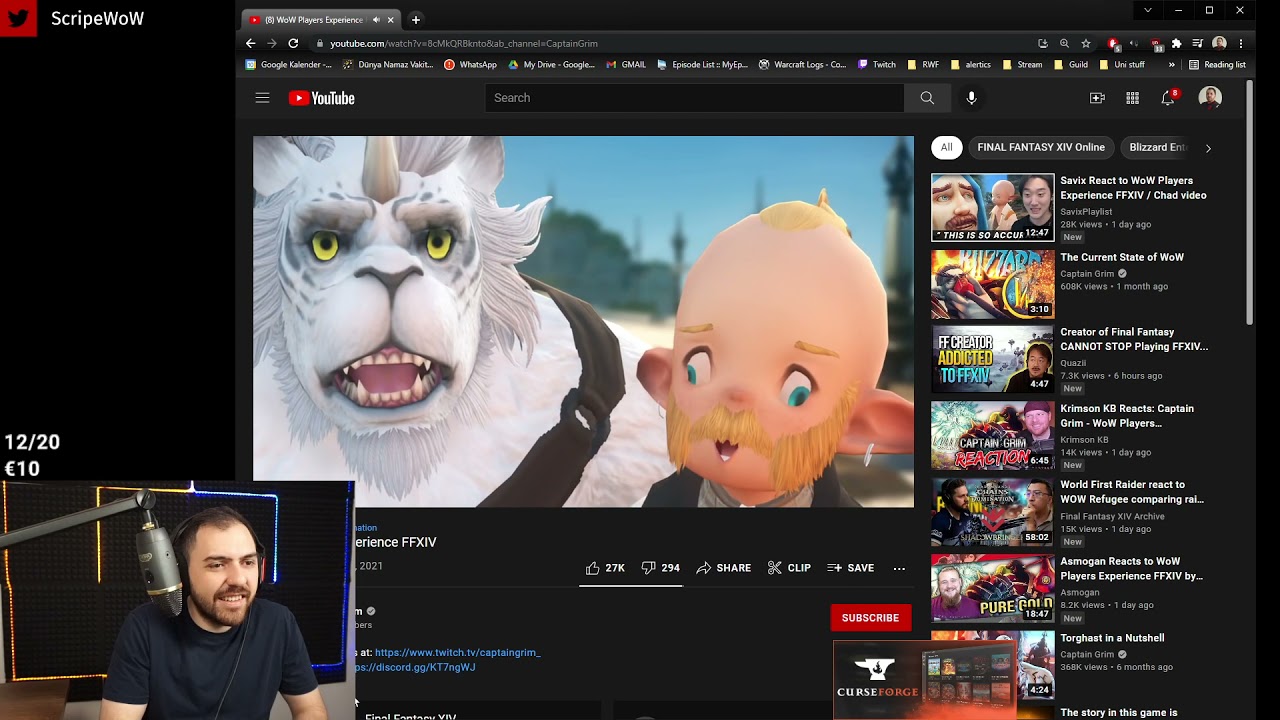This screenshot has width=1280, height=720.
Task: Click the install/download icon in address bar
Action: click(1043, 43)
